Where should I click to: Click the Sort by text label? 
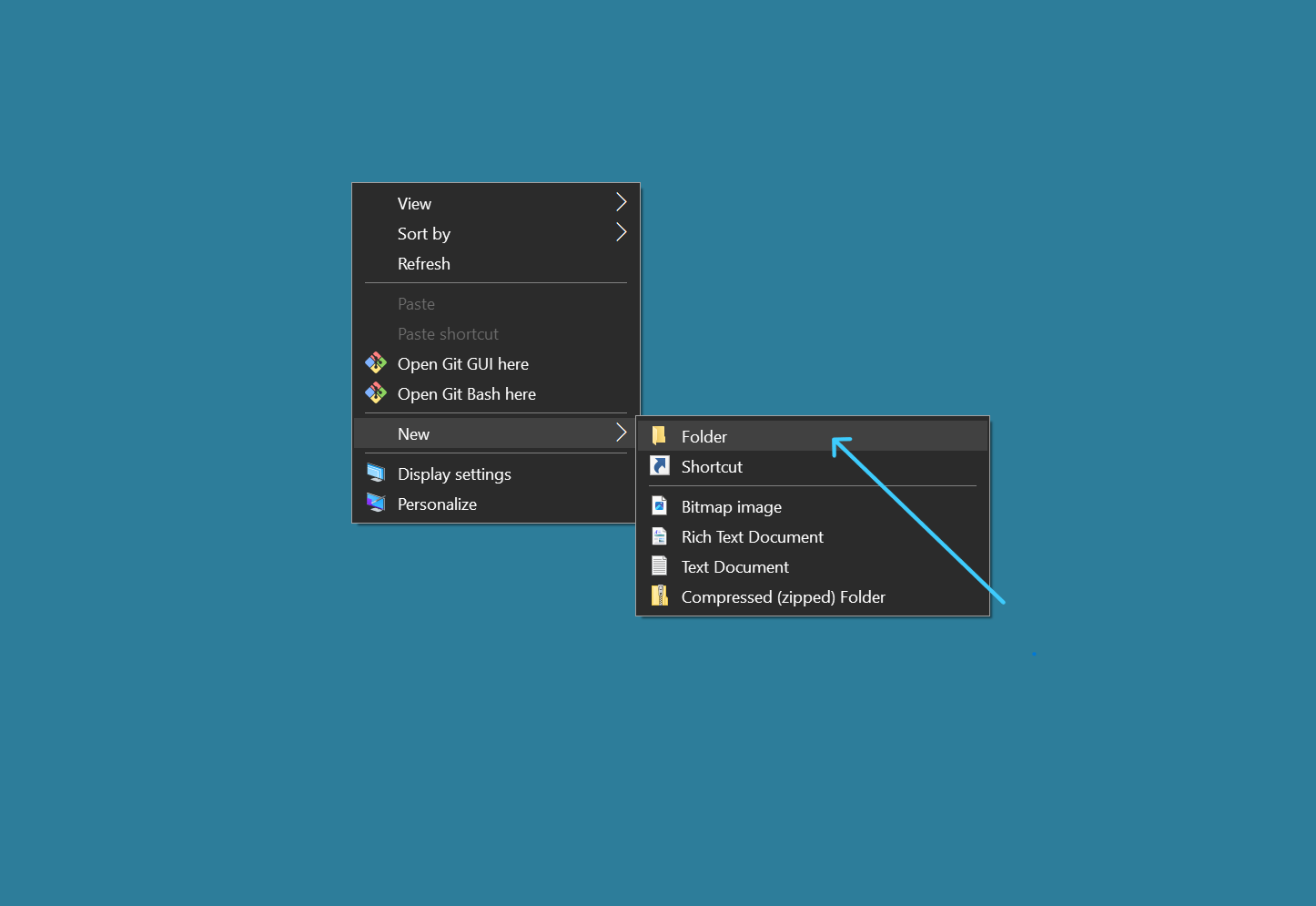(x=424, y=234)
